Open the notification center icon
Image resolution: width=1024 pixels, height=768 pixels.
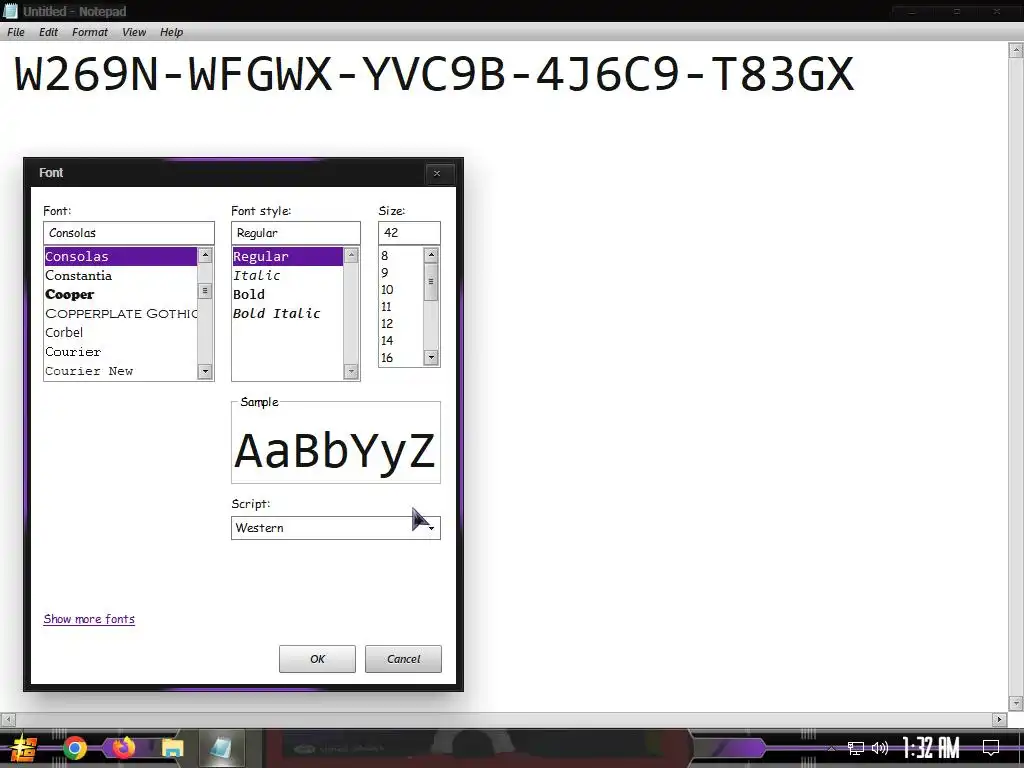click(x=991, y=748)
